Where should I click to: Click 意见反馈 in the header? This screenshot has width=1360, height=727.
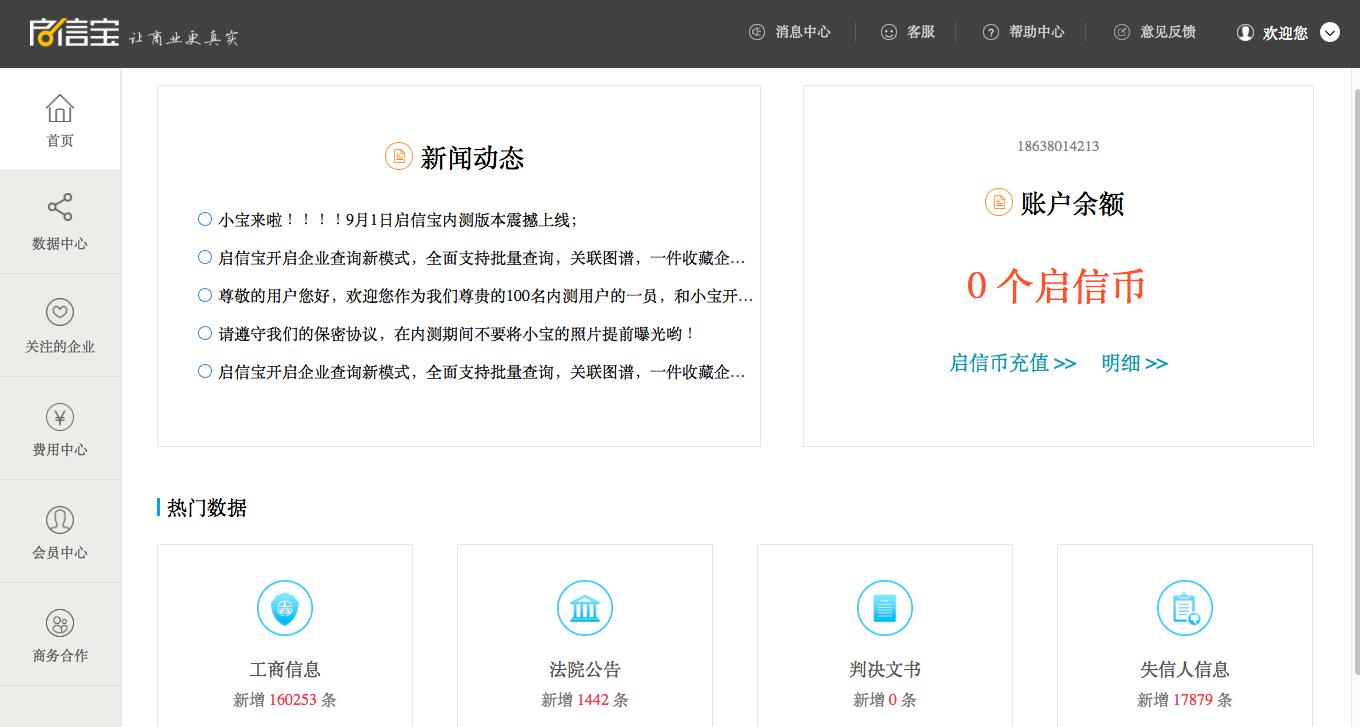click(x=1155, y=32)
